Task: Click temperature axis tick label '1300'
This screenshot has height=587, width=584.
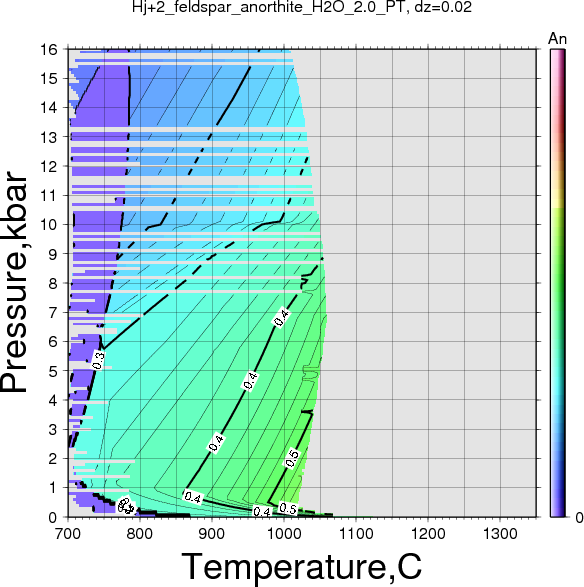Action: pos(500,533)
